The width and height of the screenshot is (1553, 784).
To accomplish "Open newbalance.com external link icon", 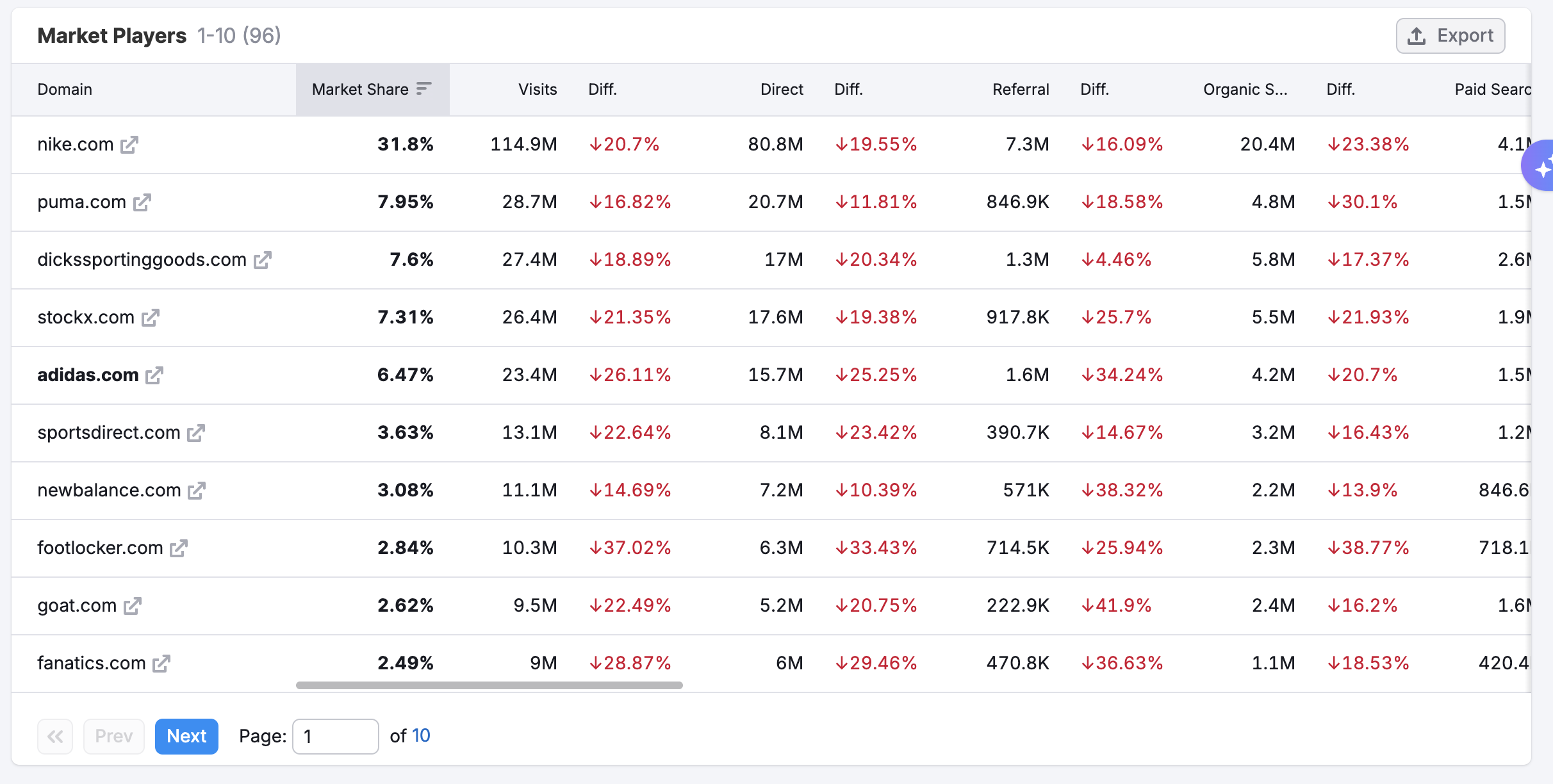I will click(196, 491).
